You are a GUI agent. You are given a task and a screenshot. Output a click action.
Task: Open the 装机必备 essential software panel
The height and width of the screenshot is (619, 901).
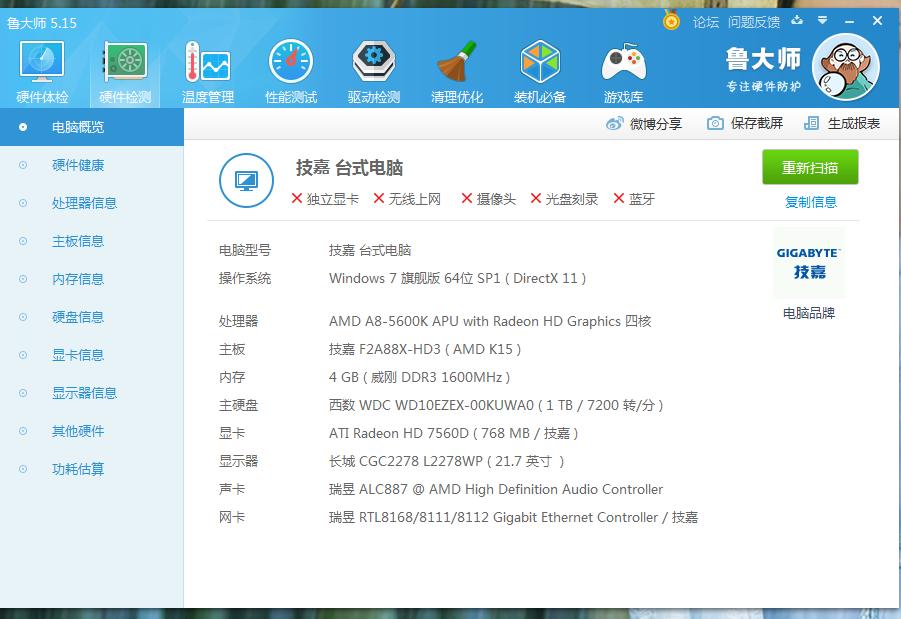point(539,67)
